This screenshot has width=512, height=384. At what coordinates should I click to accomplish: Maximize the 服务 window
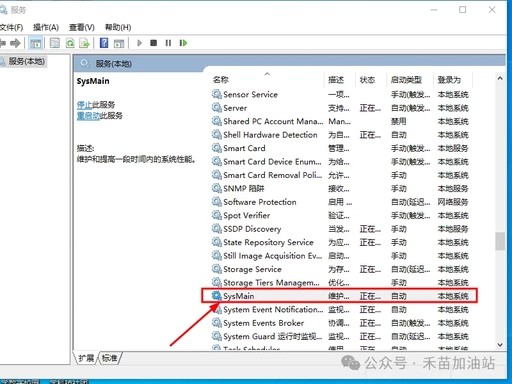pyautogui.click(x=463, y=10)
